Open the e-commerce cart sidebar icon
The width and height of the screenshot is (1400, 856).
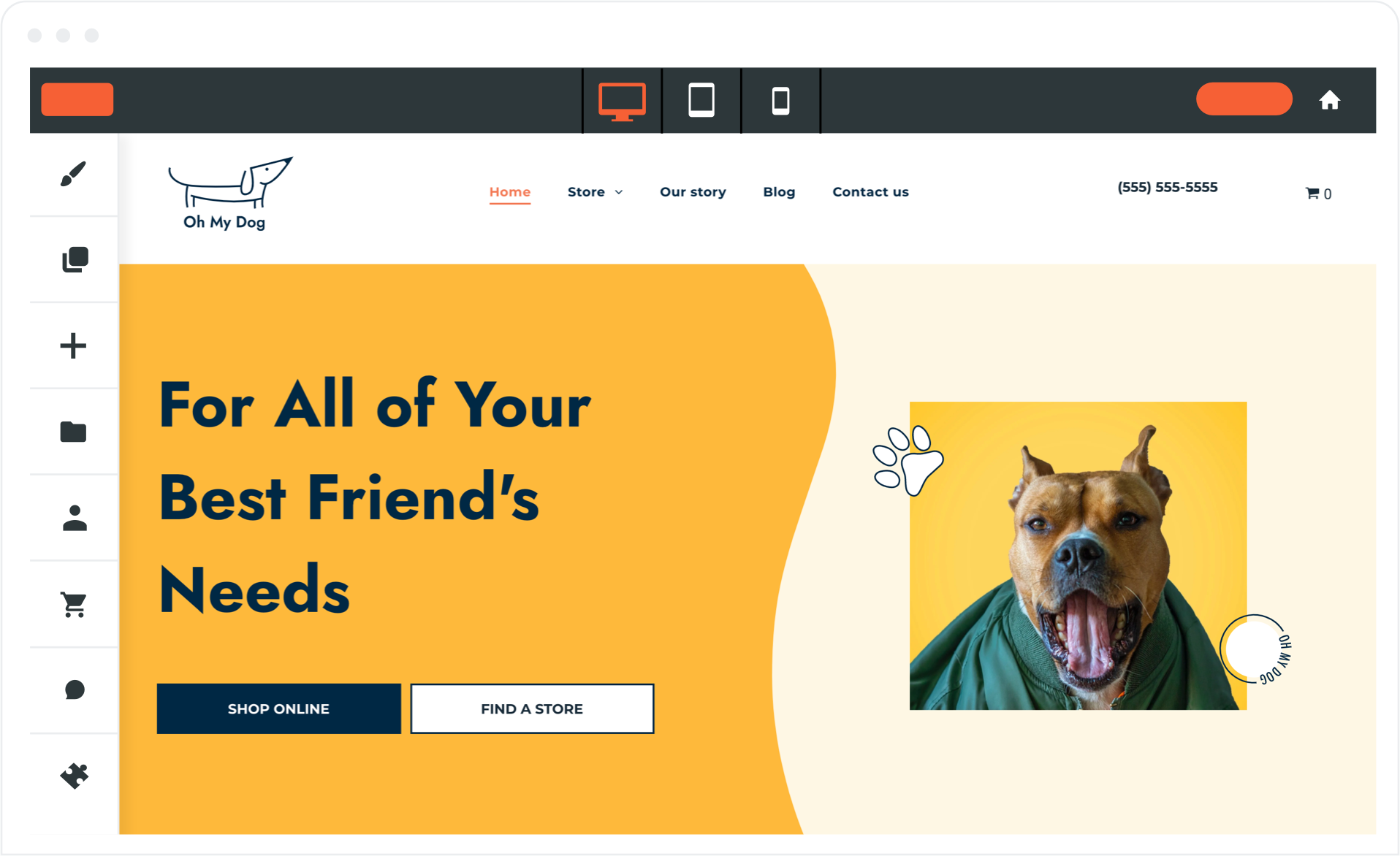tap(73, 604)
